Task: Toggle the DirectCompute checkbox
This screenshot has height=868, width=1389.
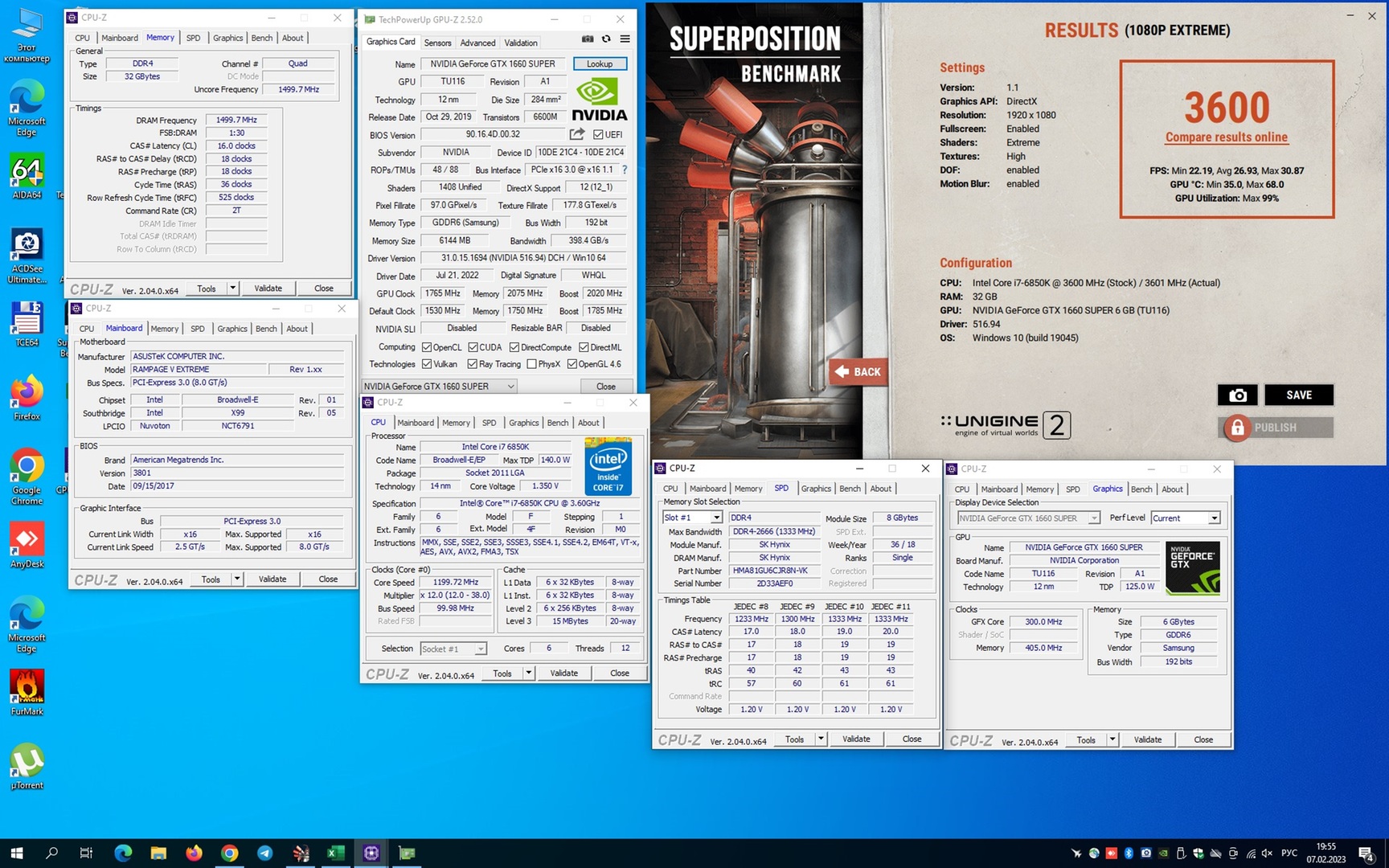Action: (514, 347)
